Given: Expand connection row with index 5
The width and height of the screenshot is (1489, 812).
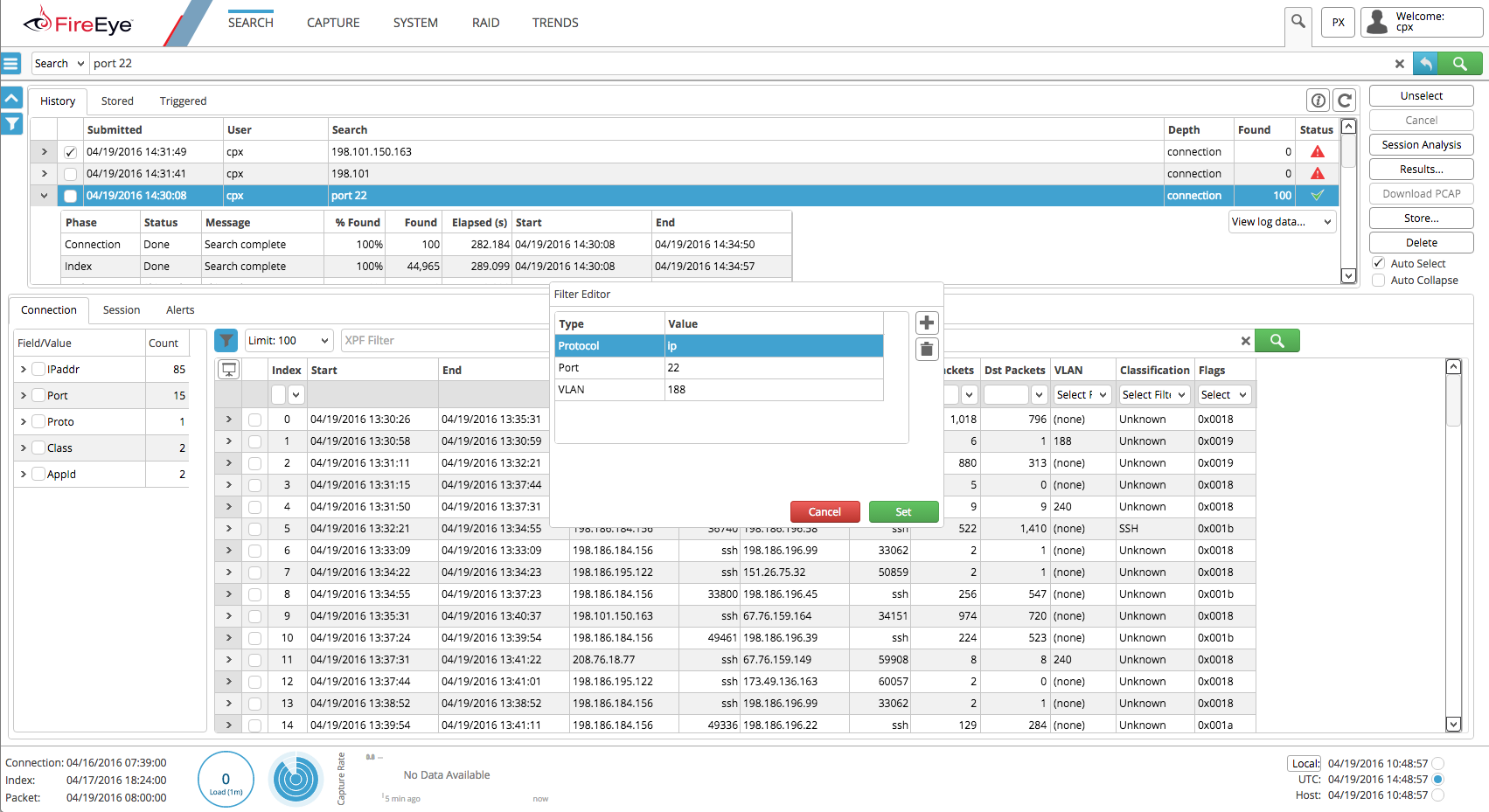Looking at the screenshot, I should (x=229, y=529).
